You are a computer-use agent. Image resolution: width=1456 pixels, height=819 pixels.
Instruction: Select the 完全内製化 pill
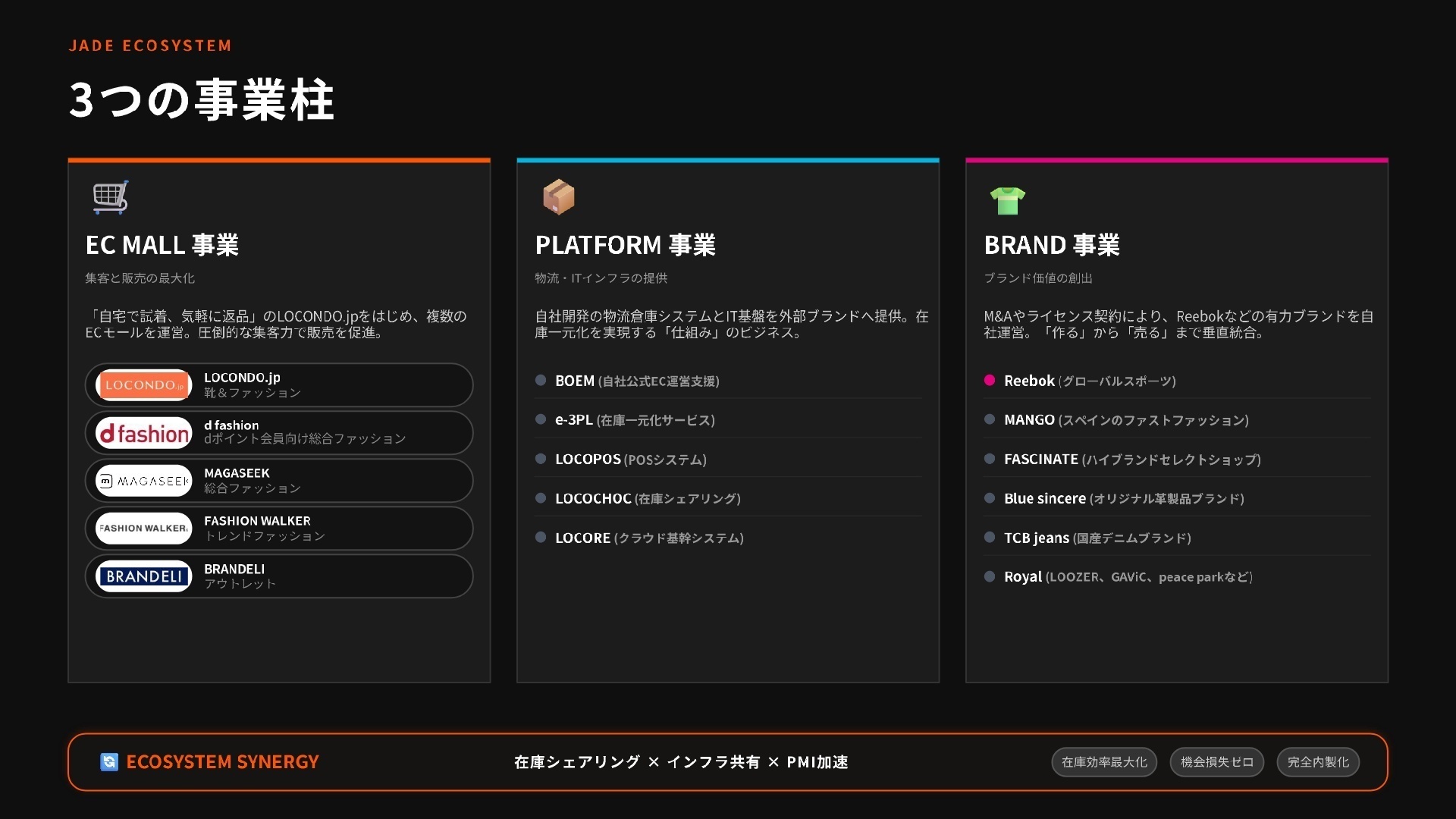tap(1318, 762)
